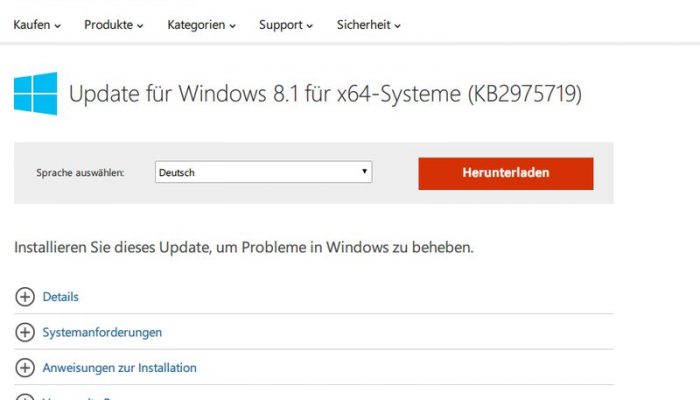Click the chevron next to Kaufen

pos(58,26)
